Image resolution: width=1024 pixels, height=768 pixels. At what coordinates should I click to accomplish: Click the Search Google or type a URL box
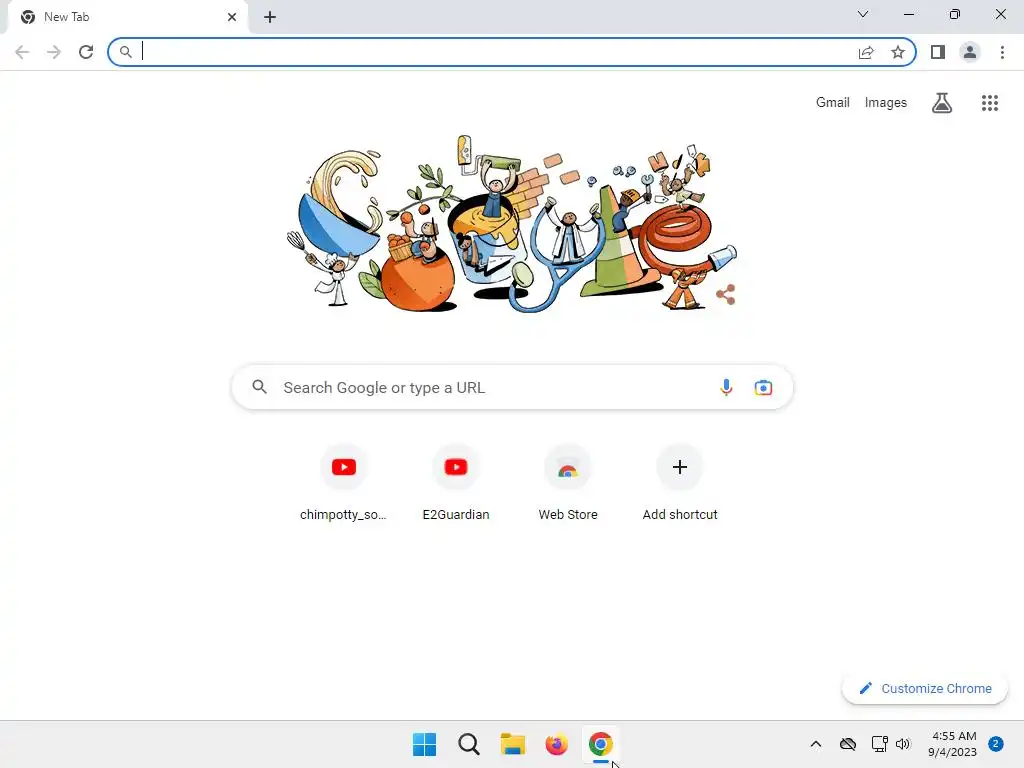pyautogui.click(x=512, y=387)
